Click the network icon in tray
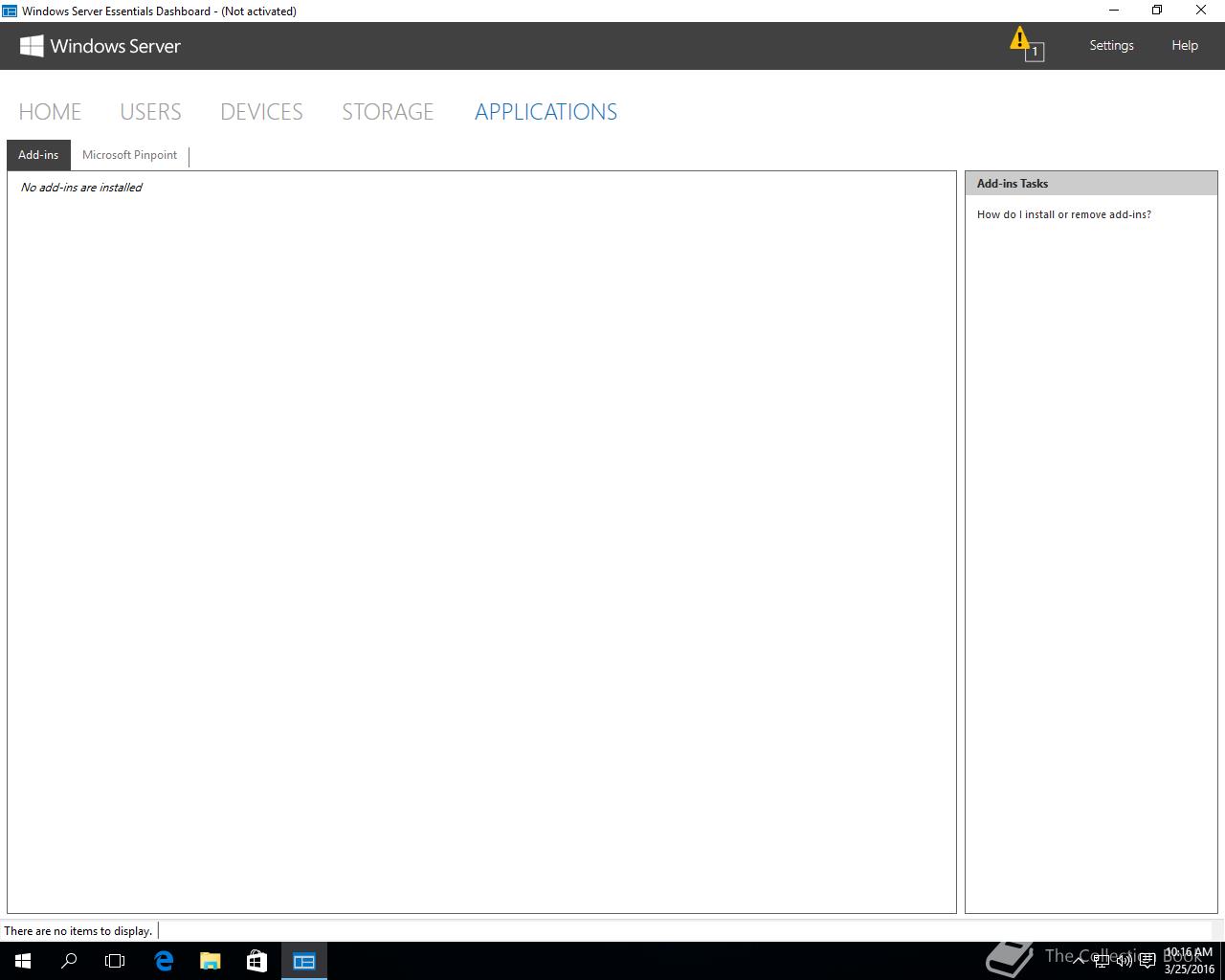1225x980 pixels. click(1102, 961)
